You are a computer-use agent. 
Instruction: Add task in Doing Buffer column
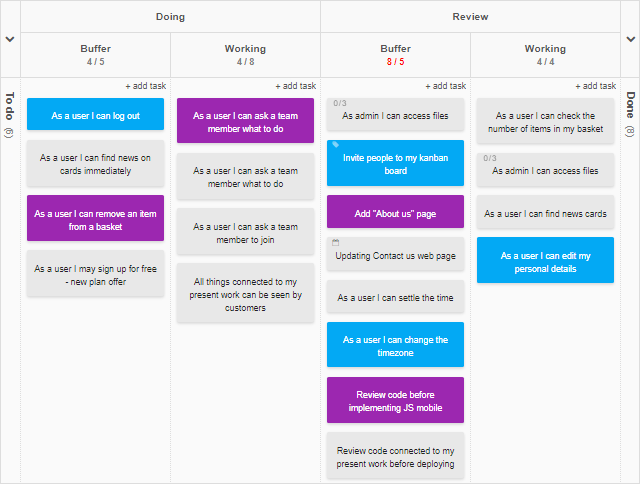(x=146, y=86)
